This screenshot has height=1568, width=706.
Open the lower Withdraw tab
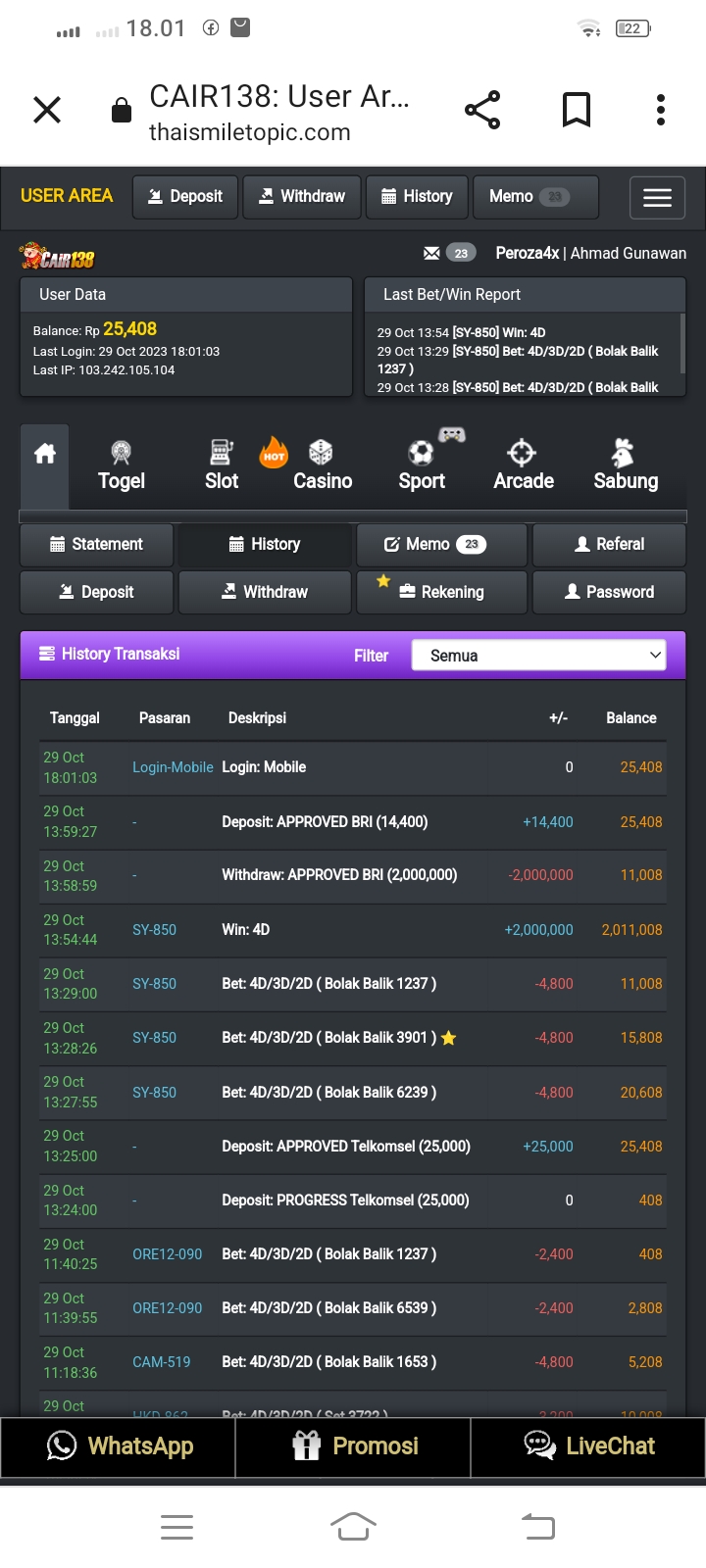pos(265,593)
